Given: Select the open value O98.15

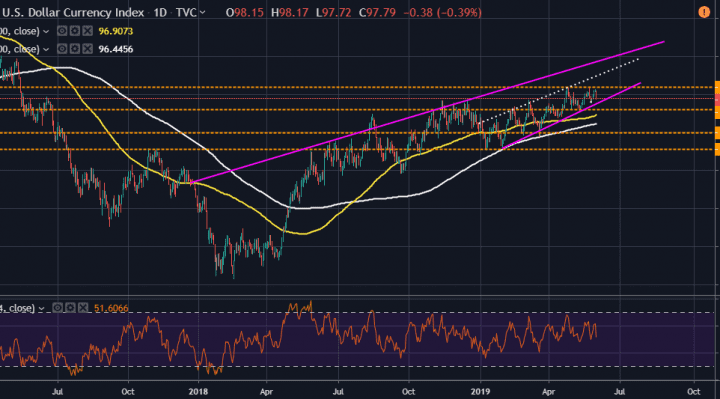Looking at the screenshot, I should pos(245,12).
